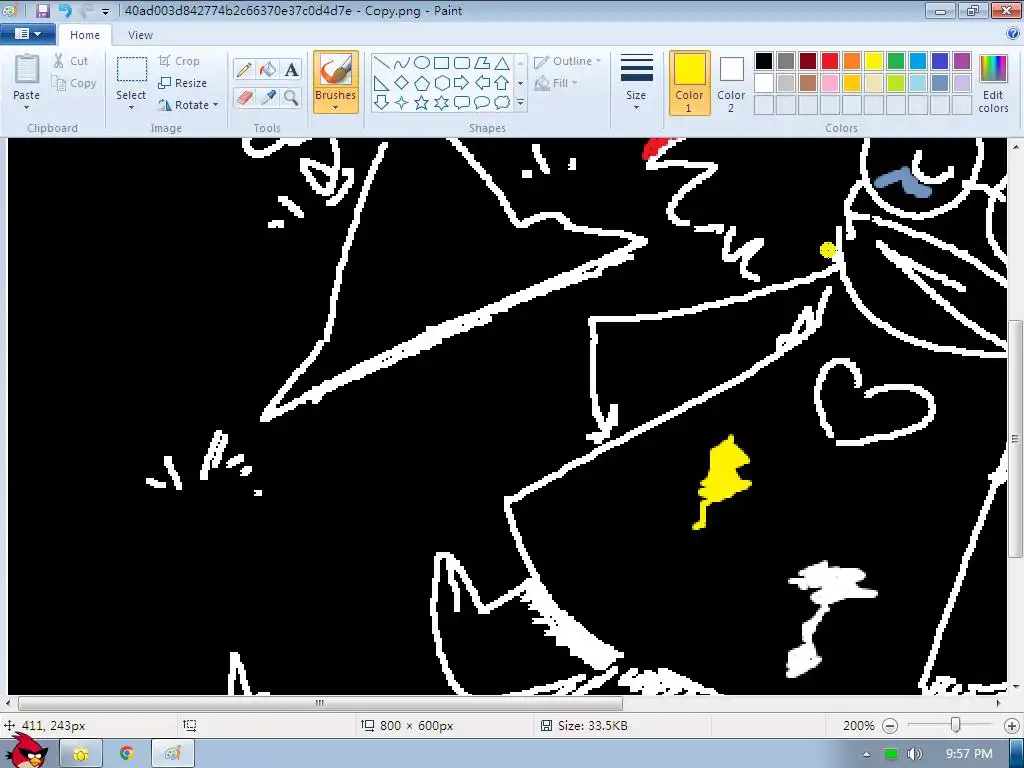This screenshot has height=768, width=1024.
Task: Click the Crop button
Action: tap(178, 61)
